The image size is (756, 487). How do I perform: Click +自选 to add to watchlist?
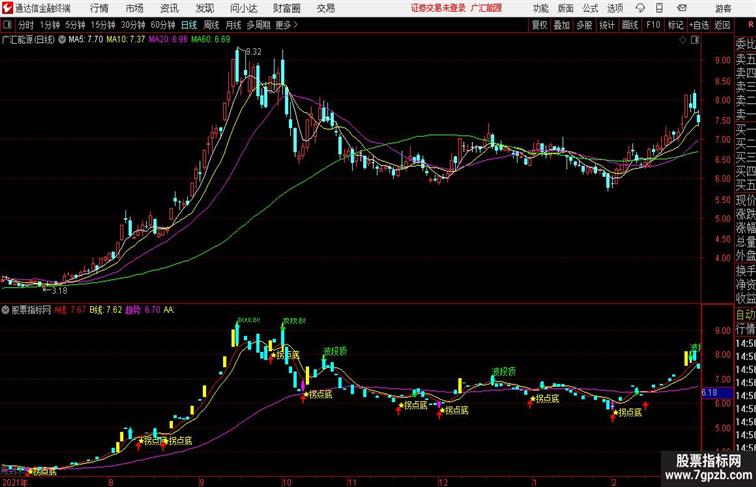pos(699,25)
